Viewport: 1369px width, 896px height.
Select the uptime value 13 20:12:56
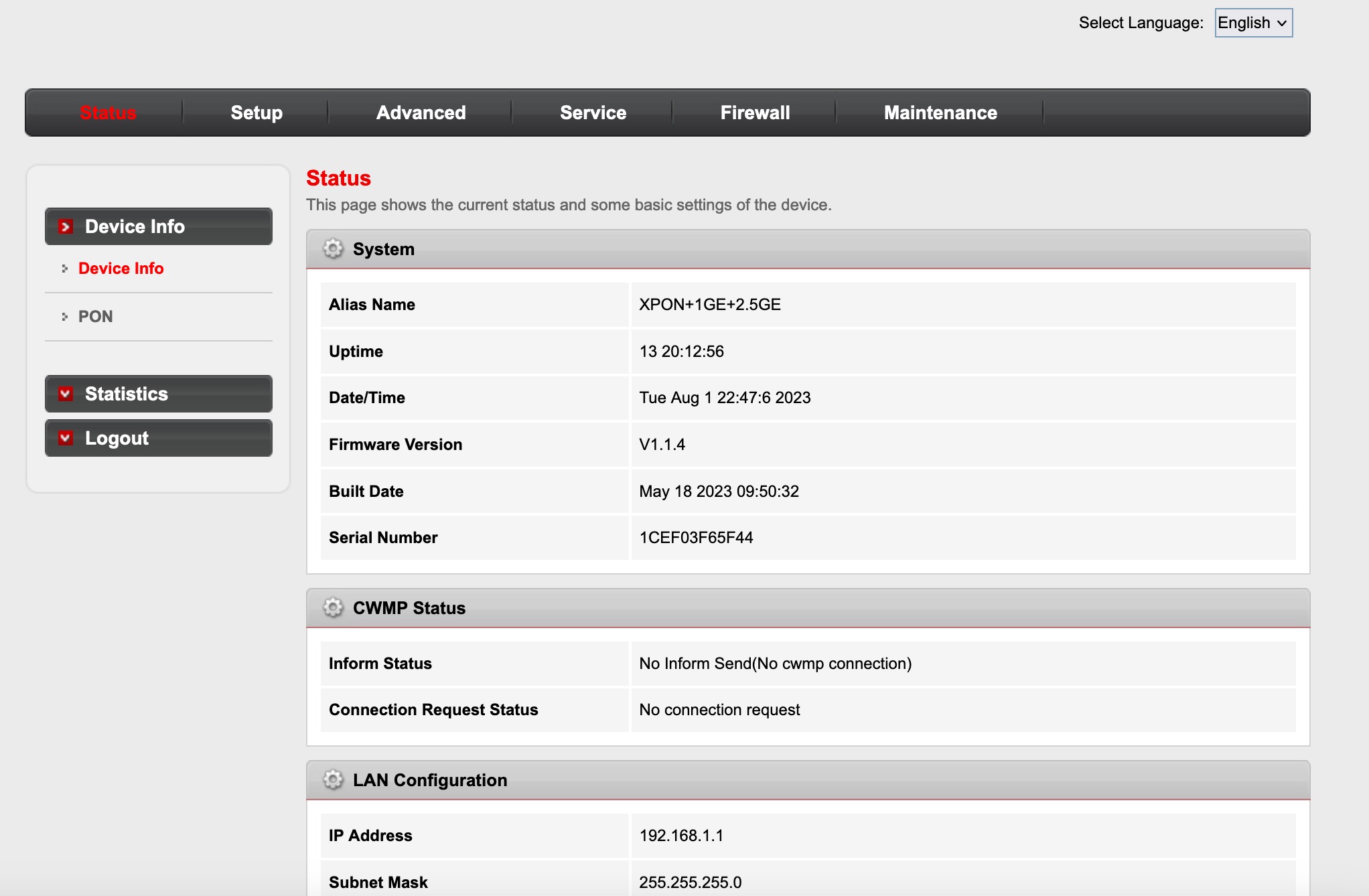point(681,352)
